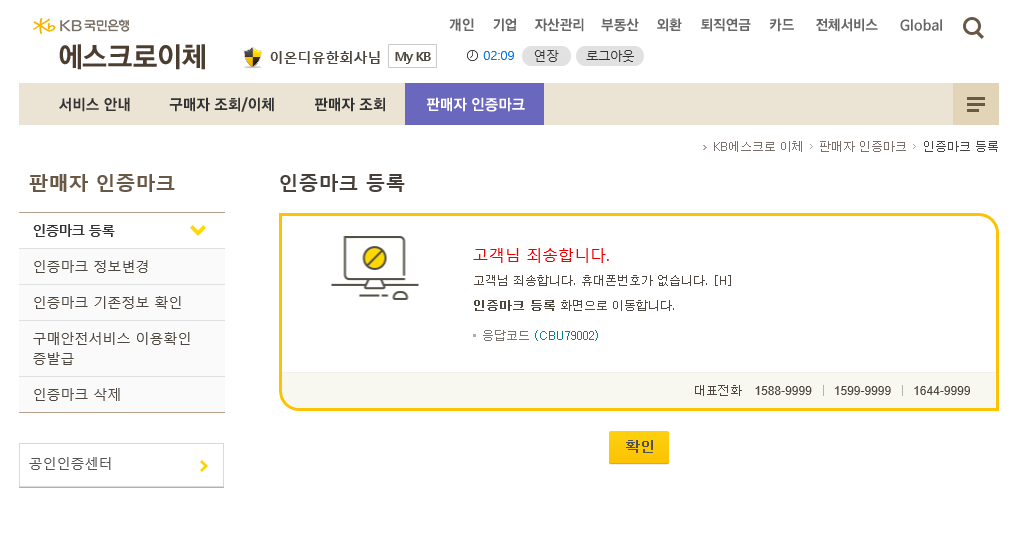
Task: Open the 전체서비스 menu
Action: pyautogui.click(x=846, y=25)
